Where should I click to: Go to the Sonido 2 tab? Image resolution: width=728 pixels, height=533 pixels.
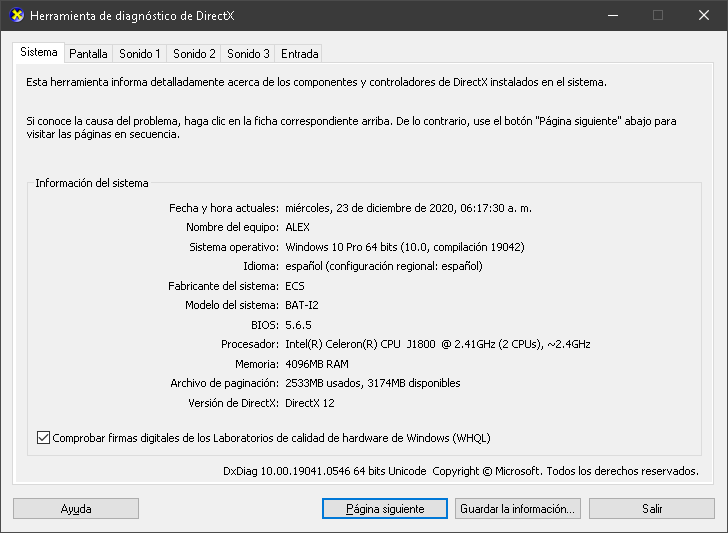tap(194, 54)
